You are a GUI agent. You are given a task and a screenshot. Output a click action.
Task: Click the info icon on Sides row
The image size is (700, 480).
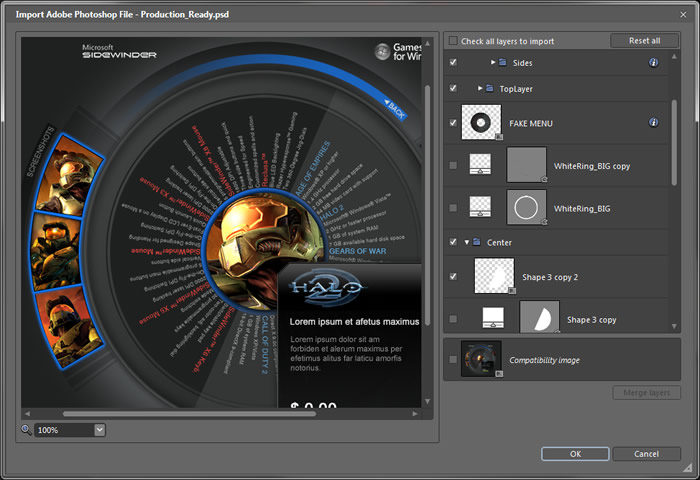coord(653,62)
